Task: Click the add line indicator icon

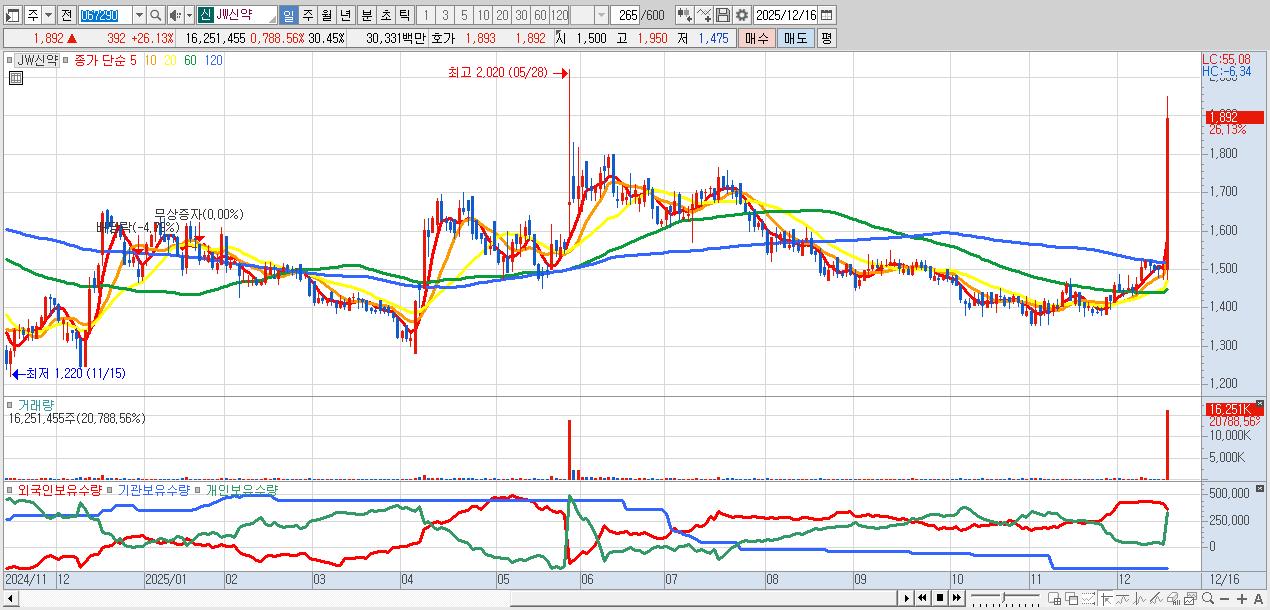Action: [704, 15]
